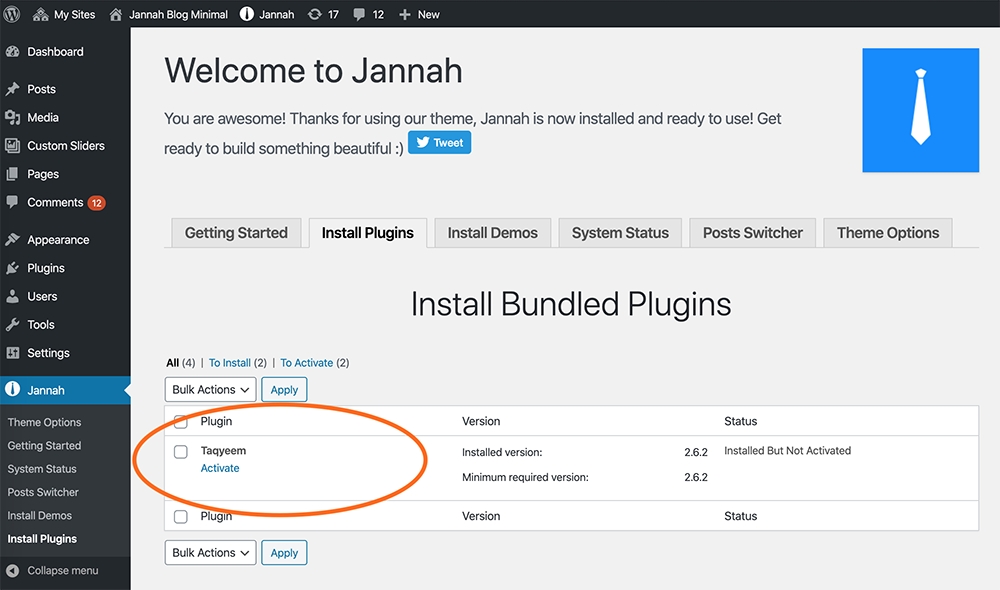Click the Media icon in the sidebar

(x=12, y=117)
